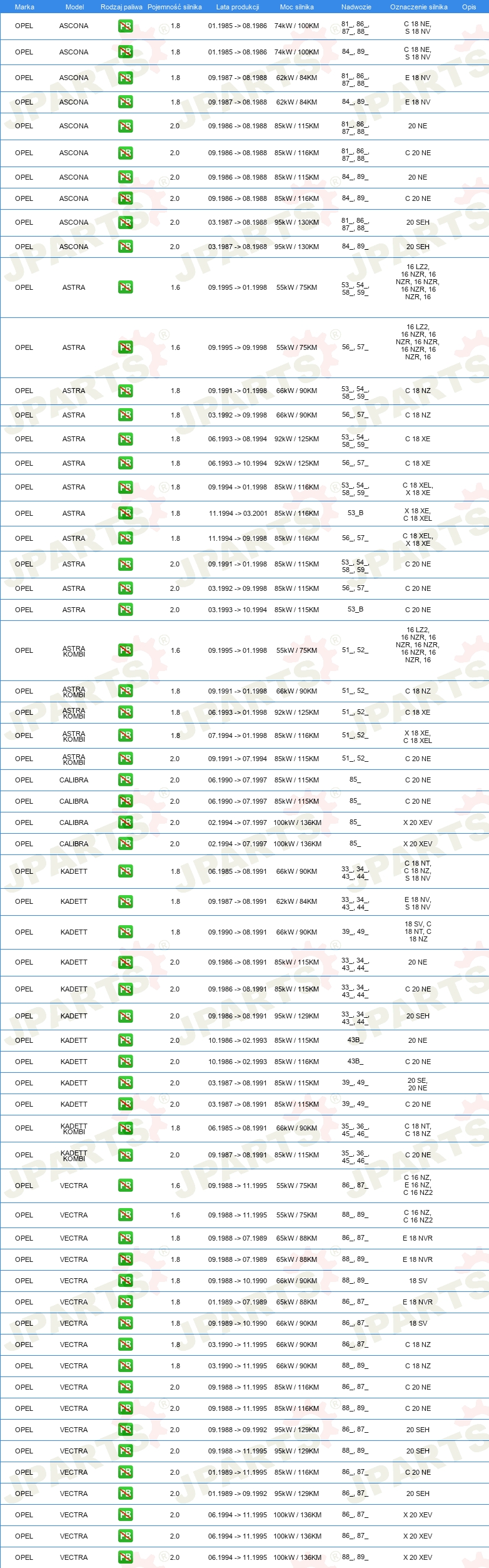Viewport: 489px width, 1568px height.
Task: Click fuel icon in ASTRA KOMBI 06.1993 -> 01.1998 row
Action: click(x=126, y=712)
